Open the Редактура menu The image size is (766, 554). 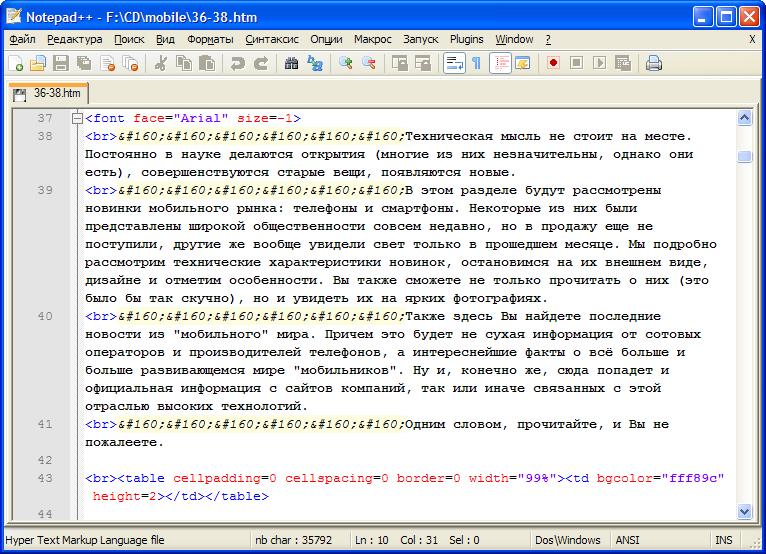[75, 39]
